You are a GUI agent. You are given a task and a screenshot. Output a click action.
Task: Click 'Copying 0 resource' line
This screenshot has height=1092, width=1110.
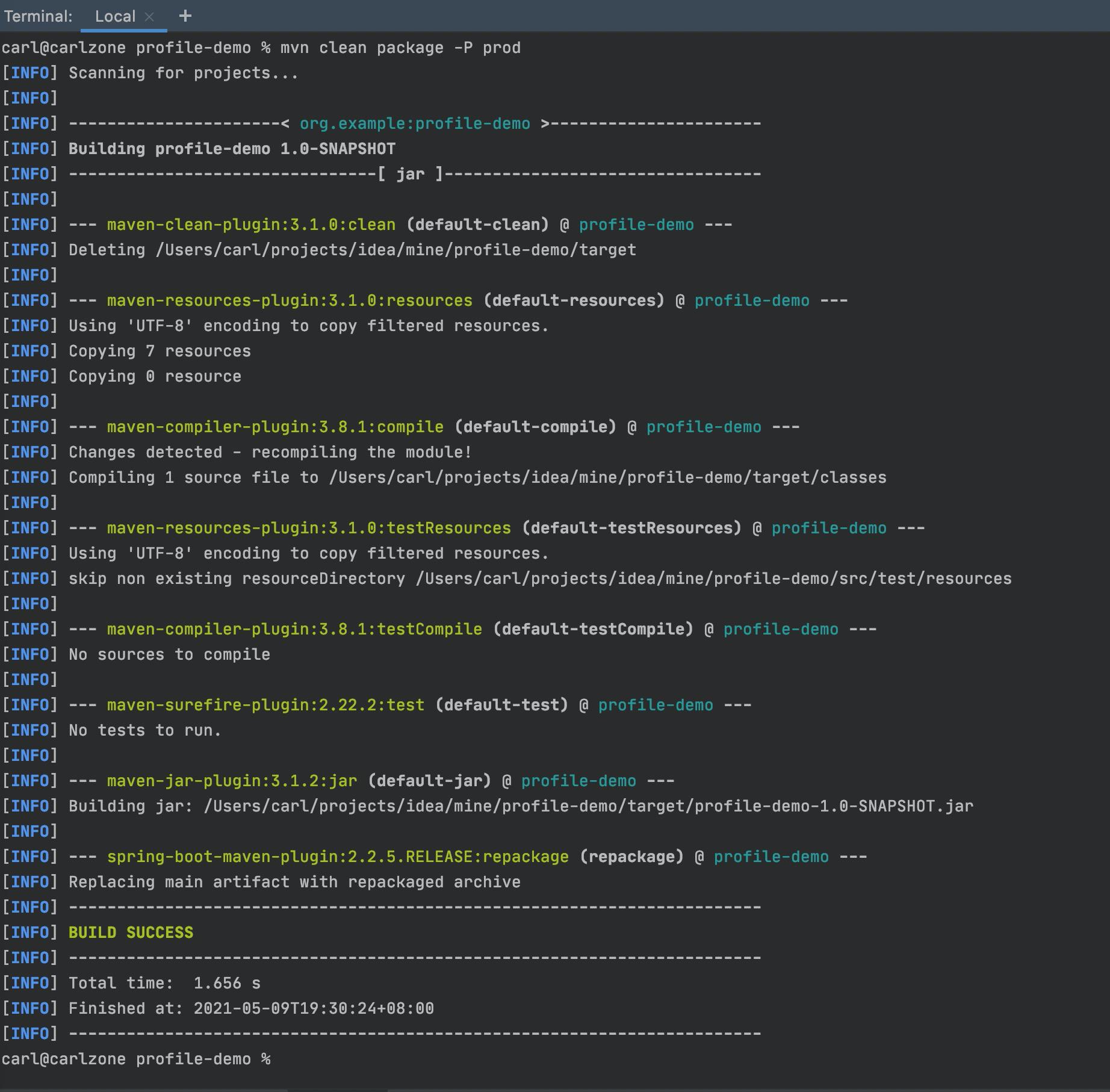pos(155,377)
